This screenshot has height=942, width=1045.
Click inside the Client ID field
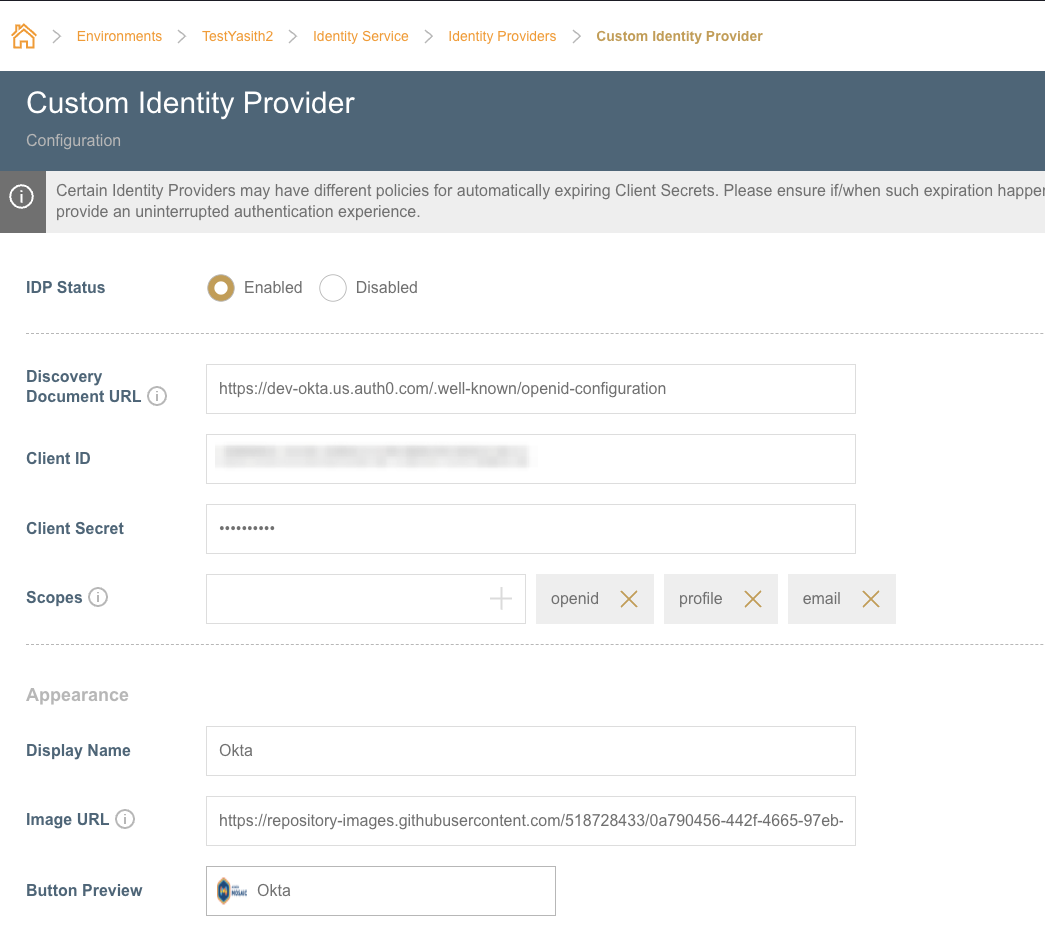[530, 459]
